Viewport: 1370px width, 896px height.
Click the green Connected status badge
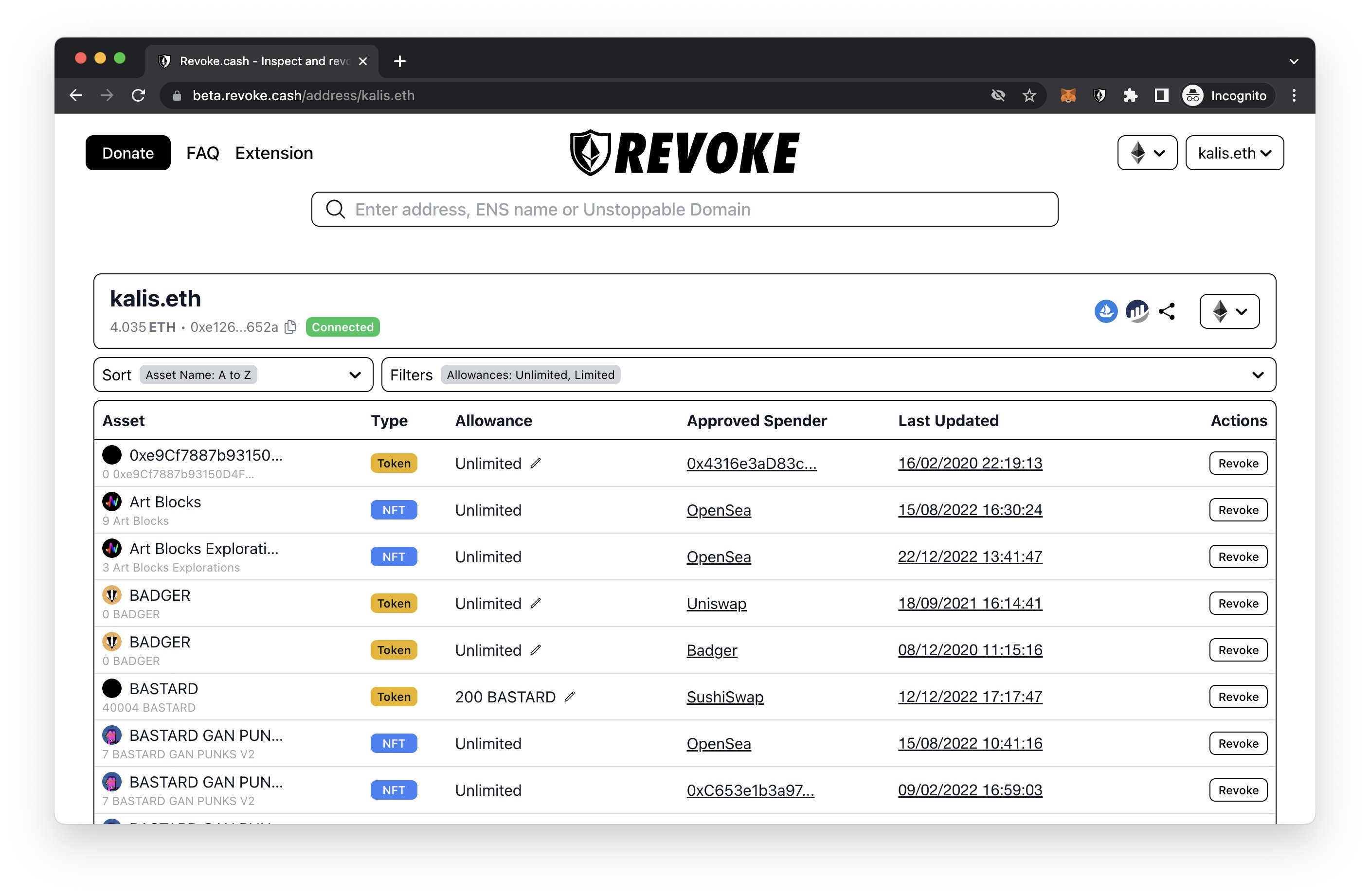[342, 327]
